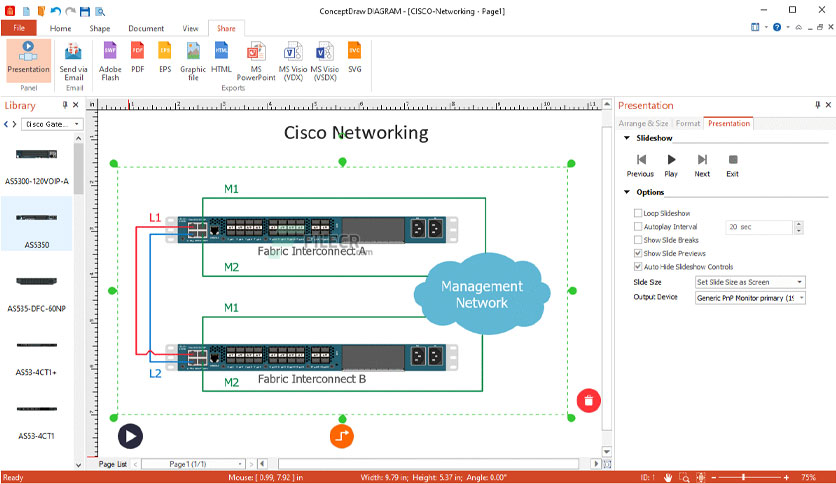Screen dimensions: 836x484
Task: Click Exit slideshow button
Action: click(x=733, y=166)
